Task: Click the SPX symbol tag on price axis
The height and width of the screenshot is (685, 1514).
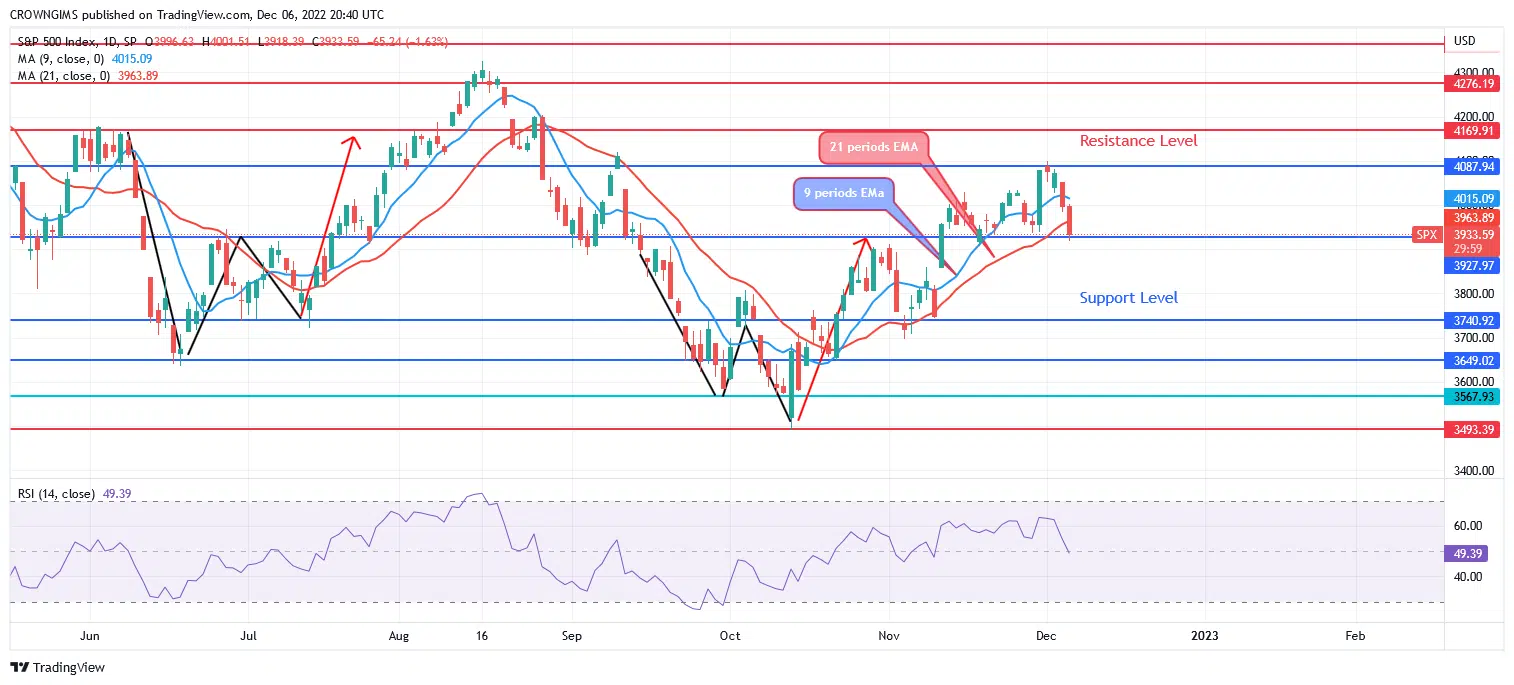Action: pos(1427,235)
